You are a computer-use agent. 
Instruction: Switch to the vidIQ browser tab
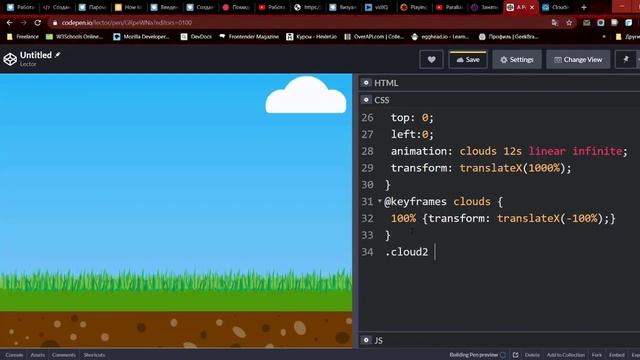pos(378,7)
